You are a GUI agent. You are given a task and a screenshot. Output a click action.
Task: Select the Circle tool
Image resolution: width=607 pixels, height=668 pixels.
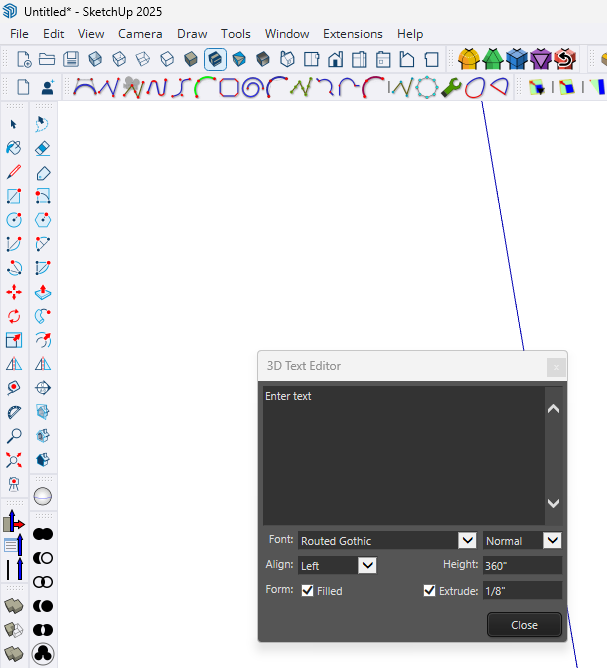click(x=14, y=220)
